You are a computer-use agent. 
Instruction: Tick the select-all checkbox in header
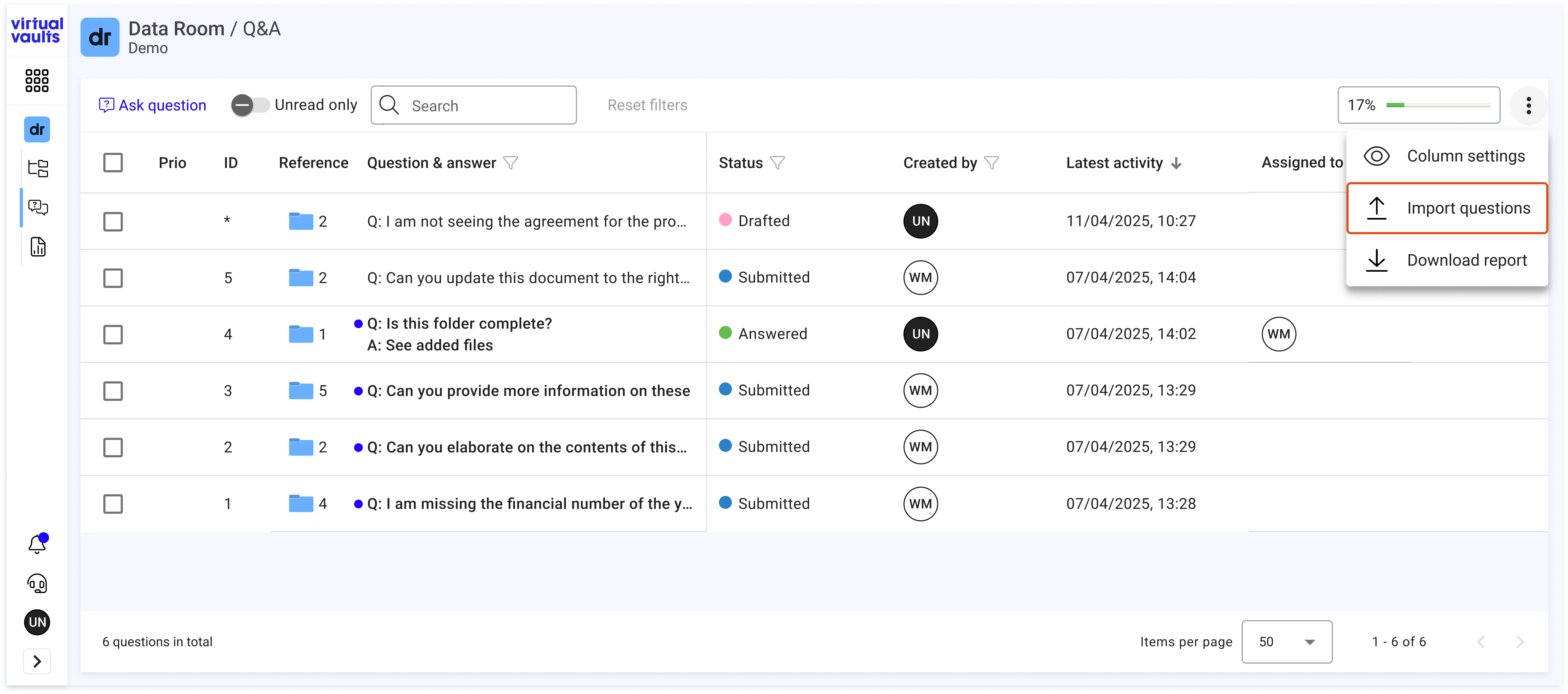pos(113,163)
